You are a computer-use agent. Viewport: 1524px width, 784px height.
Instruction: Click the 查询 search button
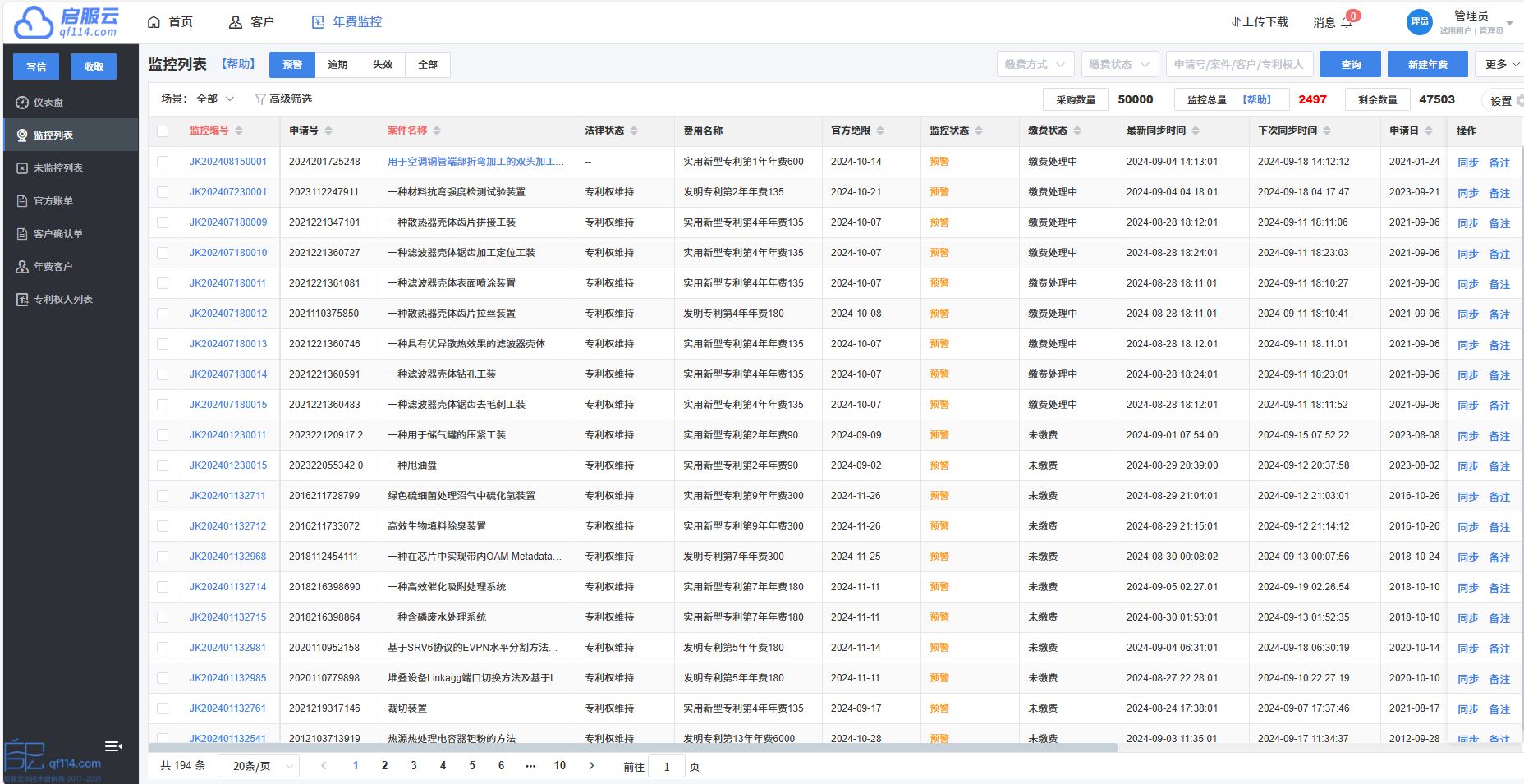pos(1351,64)
